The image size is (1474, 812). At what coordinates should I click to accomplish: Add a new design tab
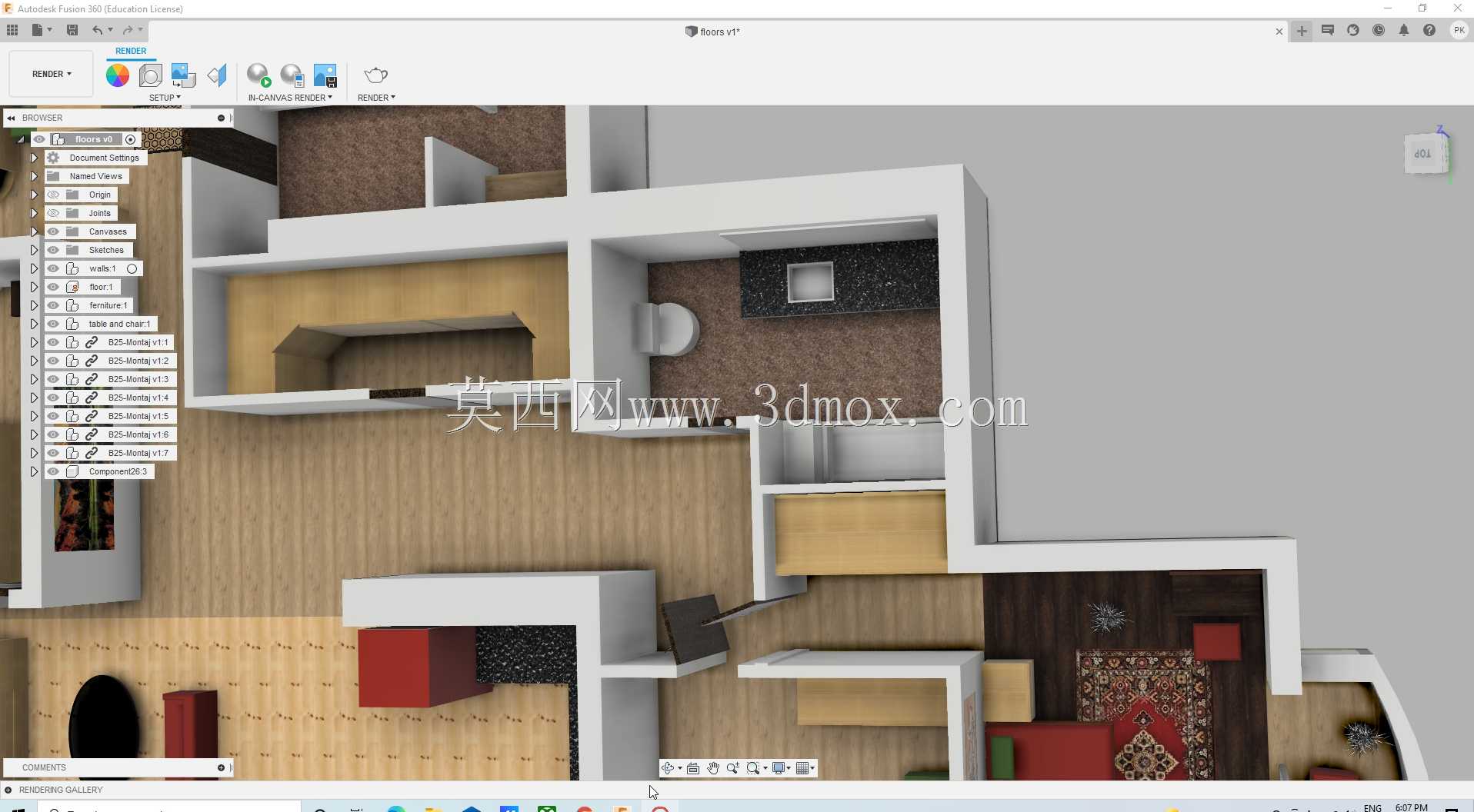[x=1302, y=31]
